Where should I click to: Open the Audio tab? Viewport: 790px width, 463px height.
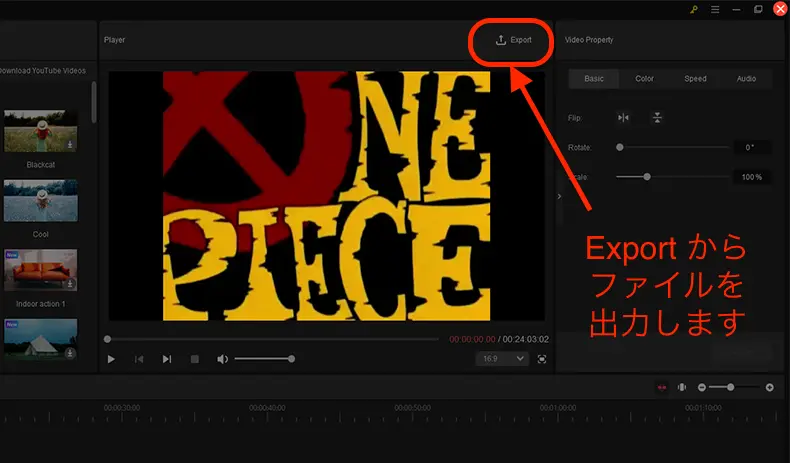point(746,79)
